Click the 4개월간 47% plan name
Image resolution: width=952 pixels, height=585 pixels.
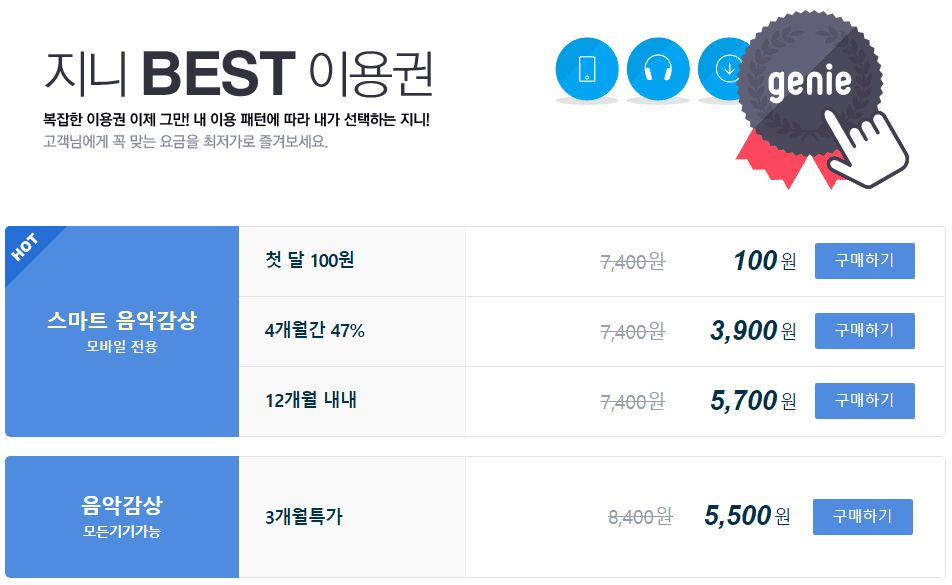(x=314, y=331)
